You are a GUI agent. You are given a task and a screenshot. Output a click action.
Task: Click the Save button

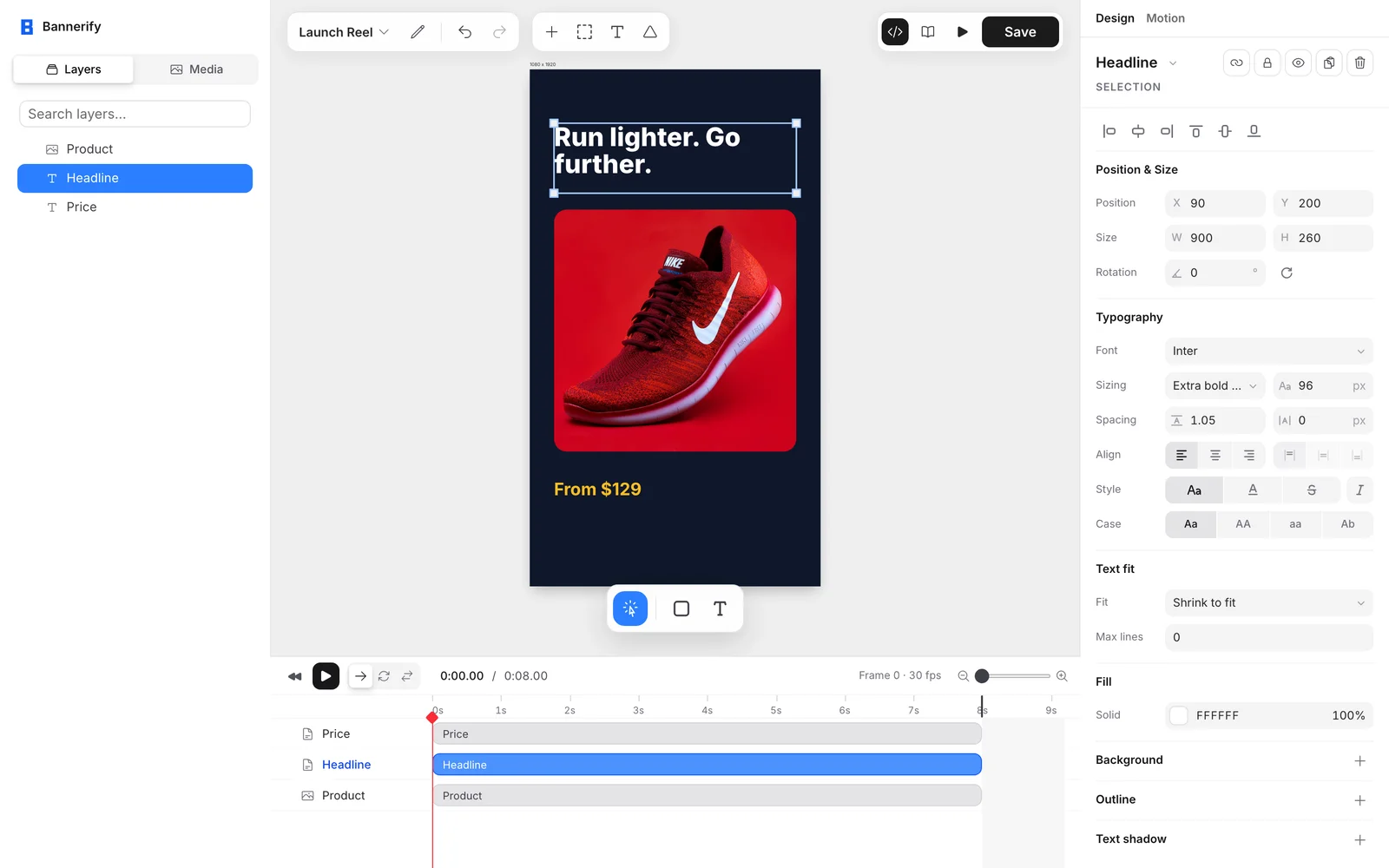click(x=1020, y=32)
